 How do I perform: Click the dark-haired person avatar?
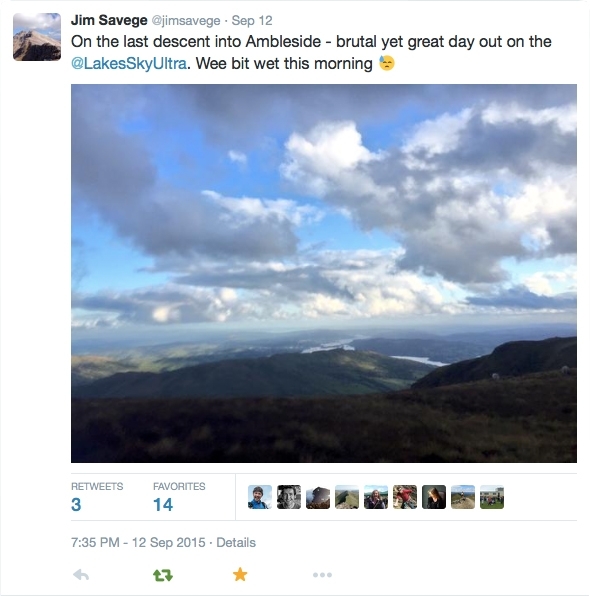434,497
